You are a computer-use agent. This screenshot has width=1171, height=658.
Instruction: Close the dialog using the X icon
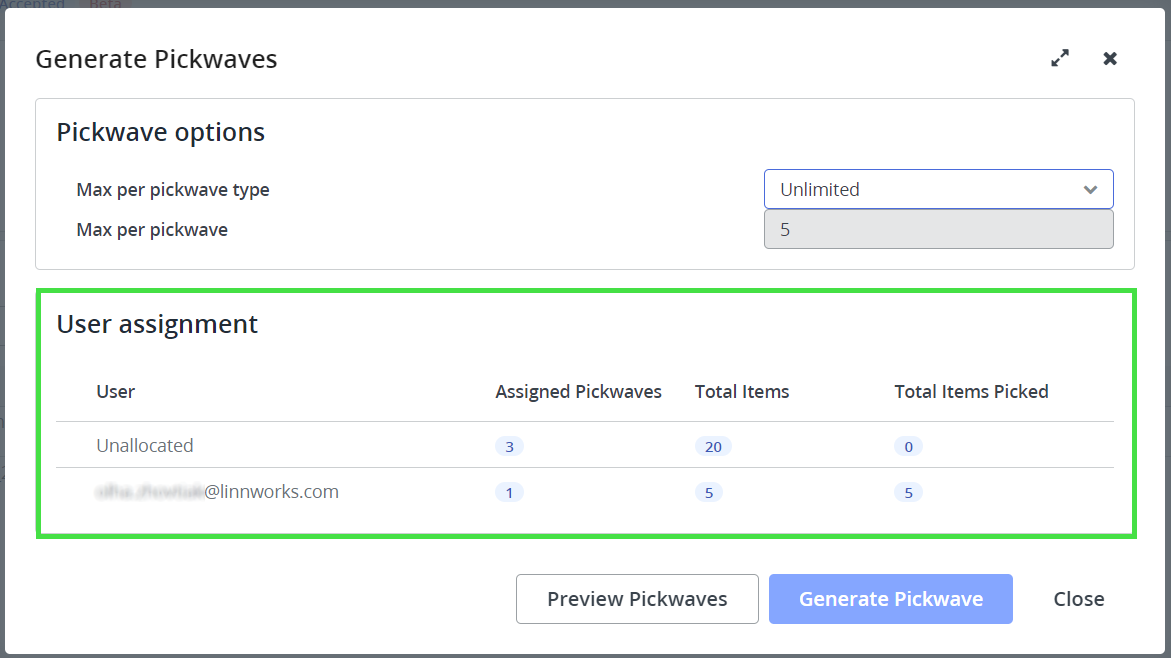[x=1110, y=59]
